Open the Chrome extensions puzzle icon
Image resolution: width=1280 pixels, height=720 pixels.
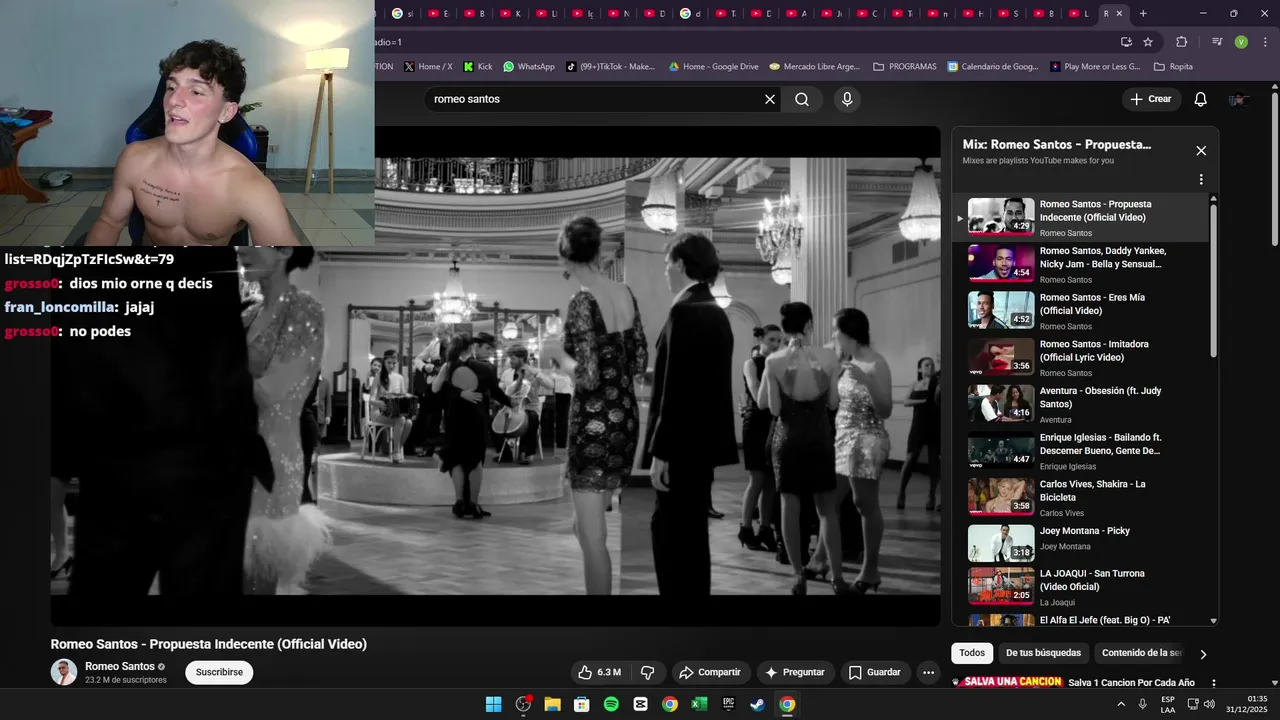coord(1182,42)
